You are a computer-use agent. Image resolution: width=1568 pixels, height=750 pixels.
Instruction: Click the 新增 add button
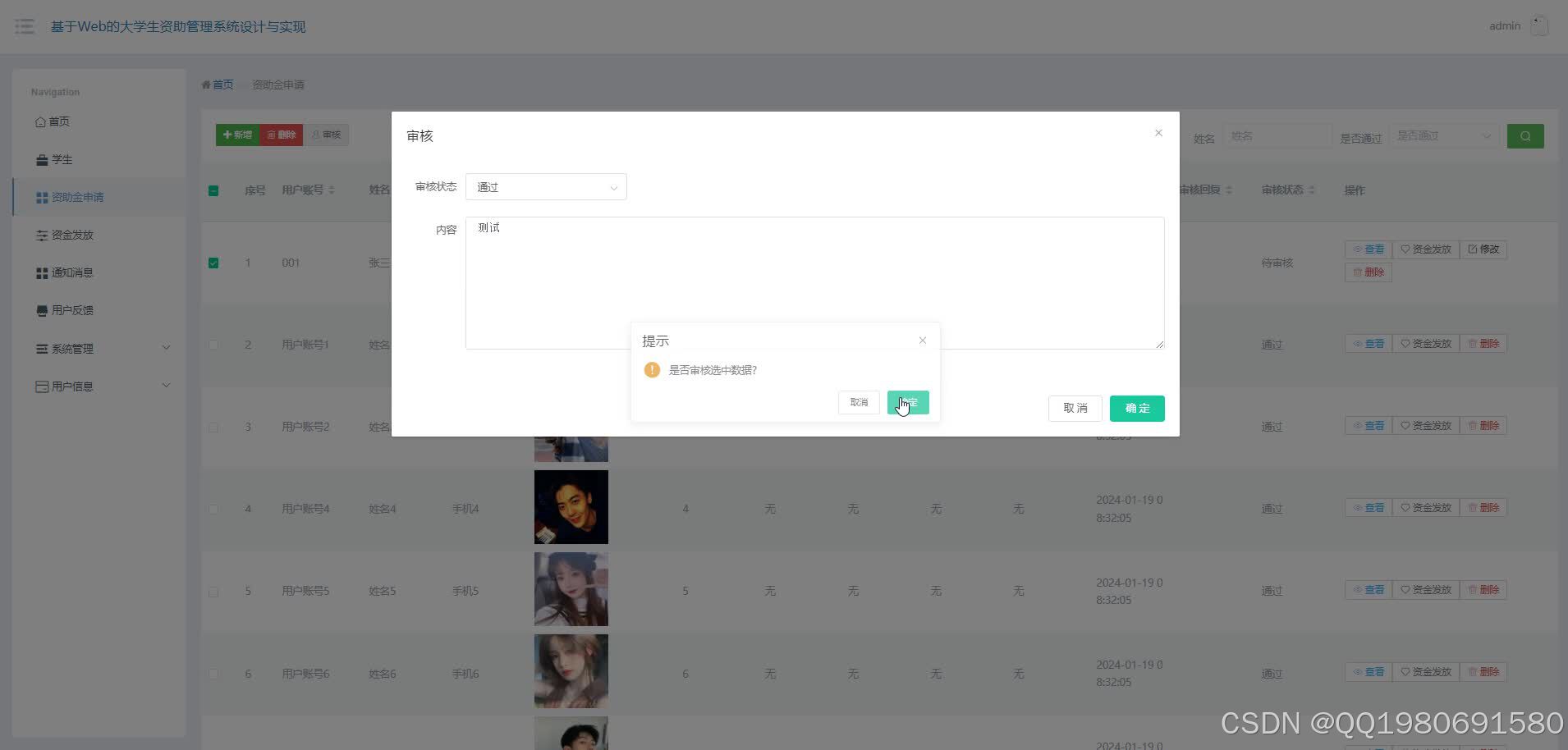pyautogui.click(x=237, y=135)
